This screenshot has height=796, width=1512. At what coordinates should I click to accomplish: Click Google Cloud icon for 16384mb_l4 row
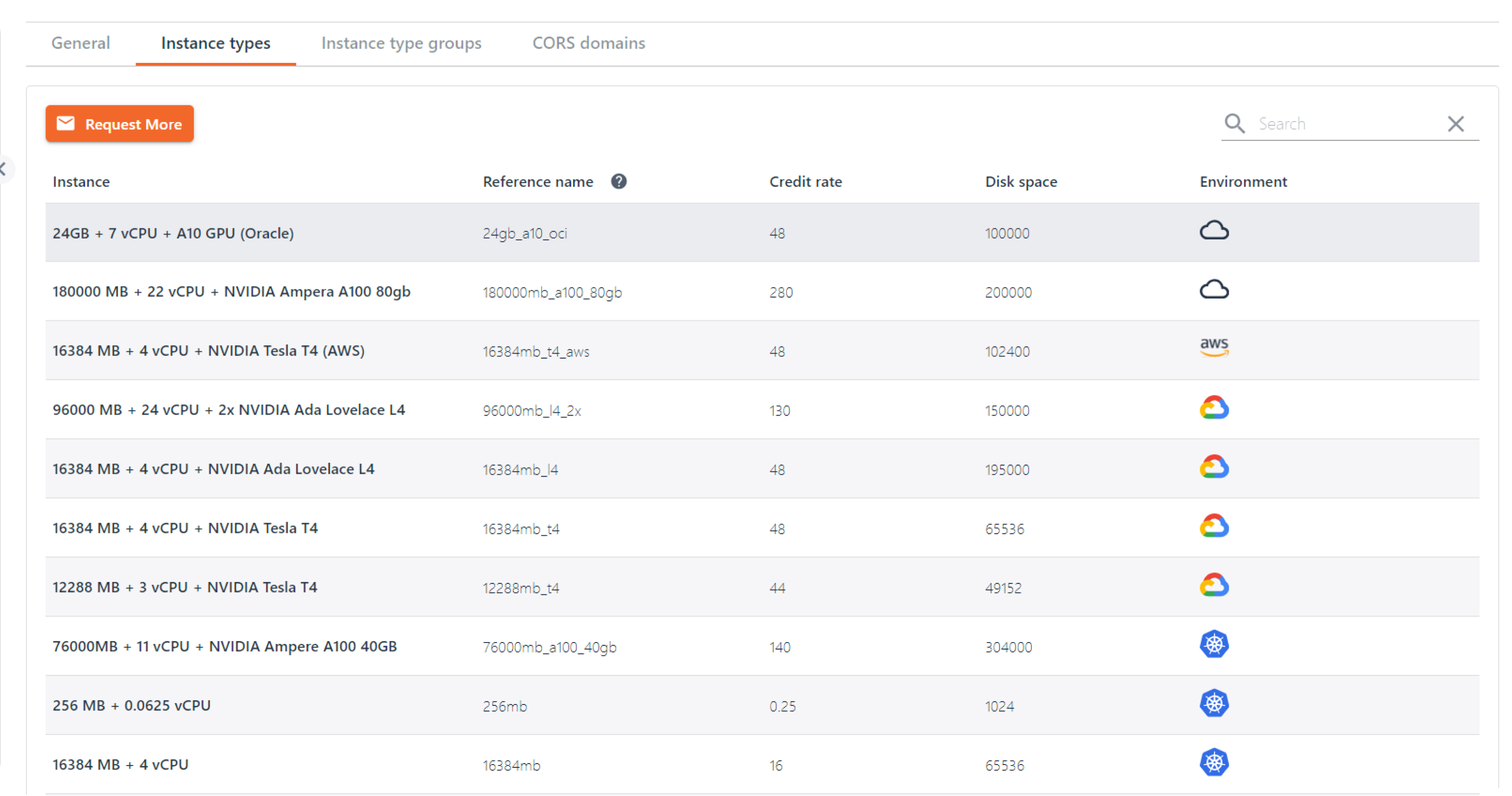[1213, 467]
